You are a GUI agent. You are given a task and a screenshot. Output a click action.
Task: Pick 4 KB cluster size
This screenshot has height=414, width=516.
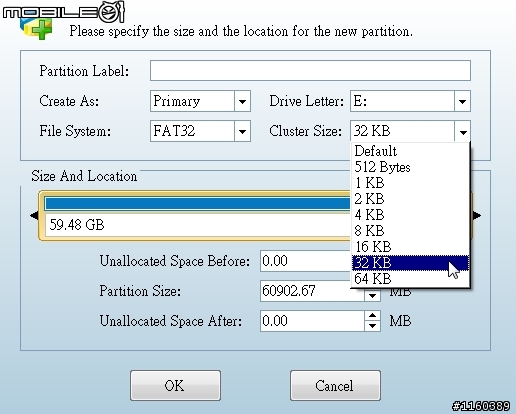point(410,215)
